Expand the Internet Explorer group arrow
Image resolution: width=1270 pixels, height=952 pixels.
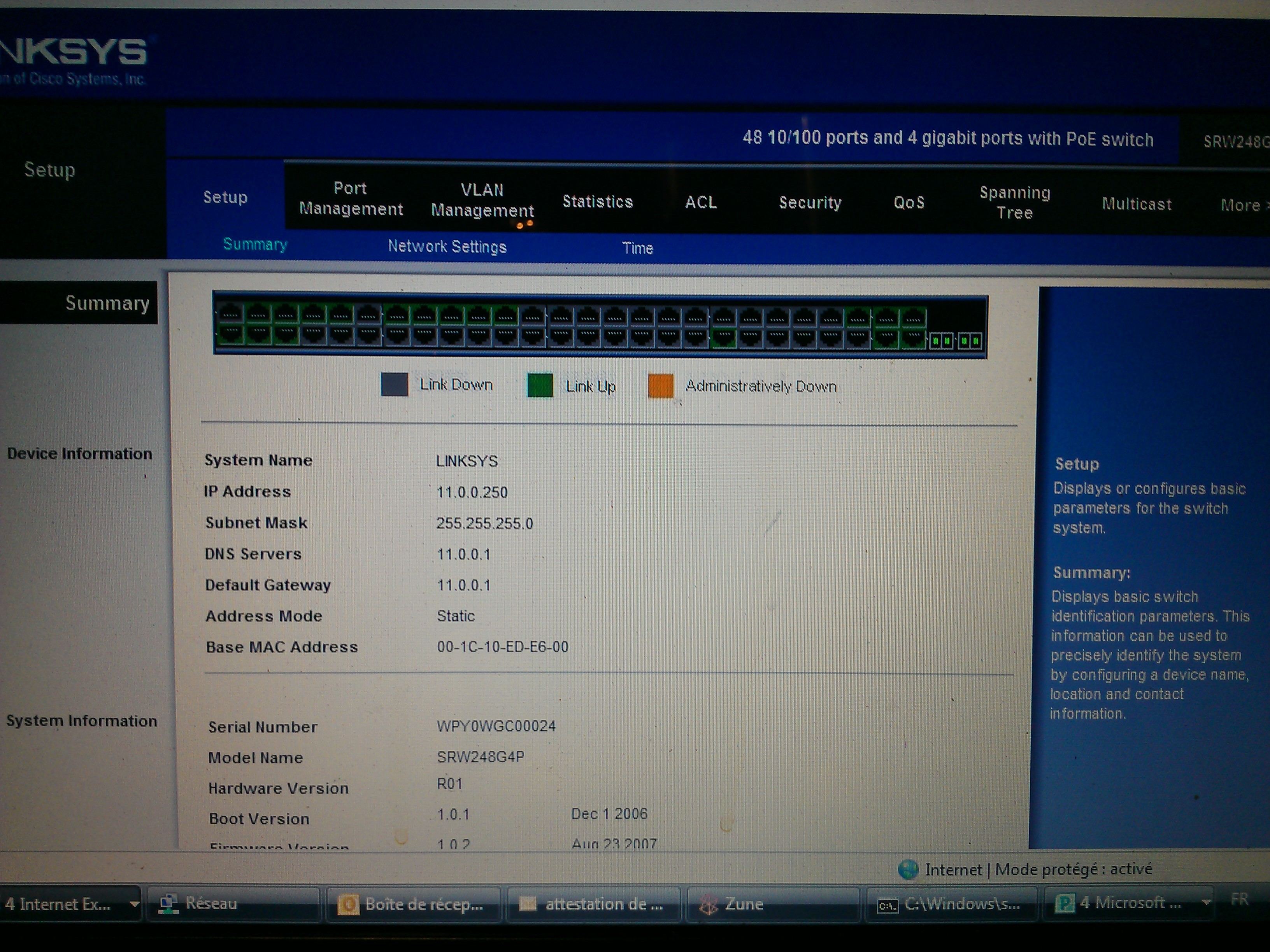click(134, 905)
